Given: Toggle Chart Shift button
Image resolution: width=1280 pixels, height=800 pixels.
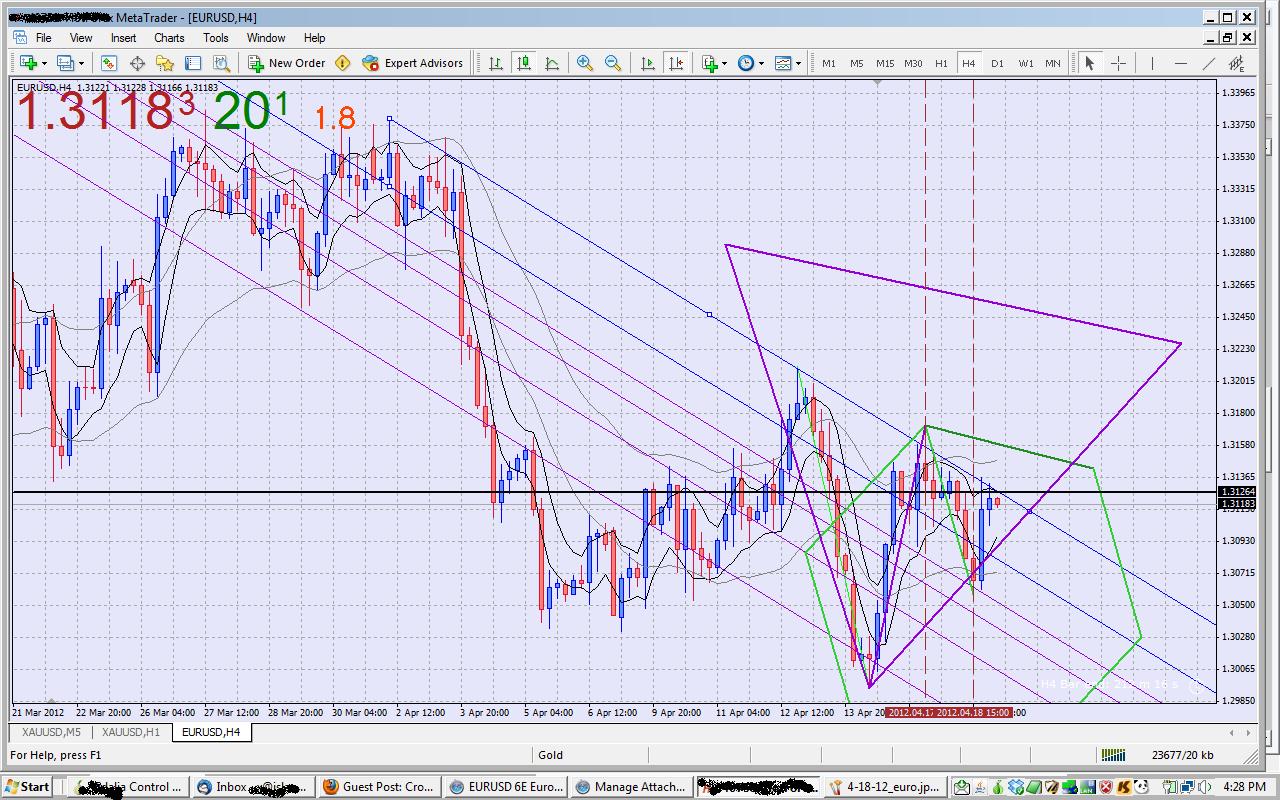Looking at the screenshot, I should (676, 63).
